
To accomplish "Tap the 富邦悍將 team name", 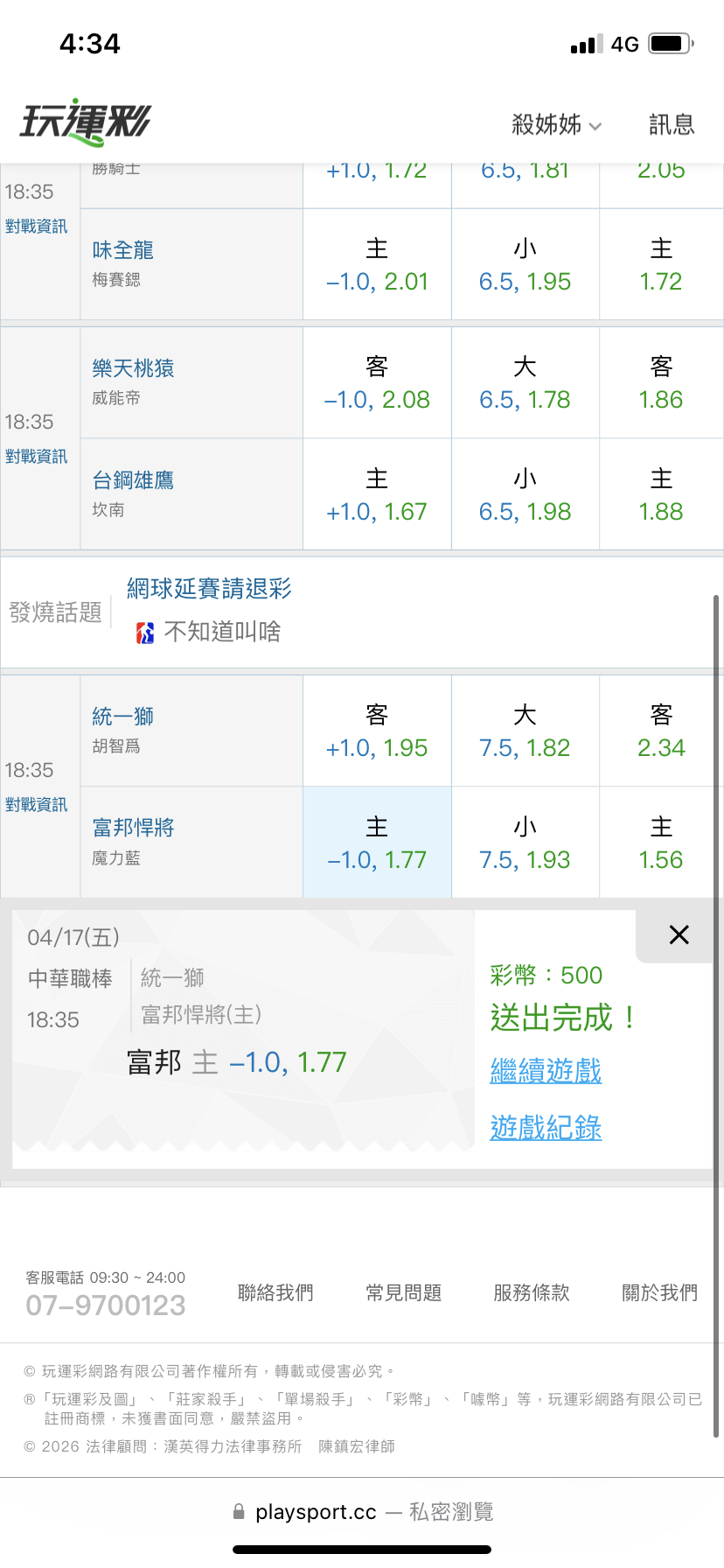I will (134, 828).
